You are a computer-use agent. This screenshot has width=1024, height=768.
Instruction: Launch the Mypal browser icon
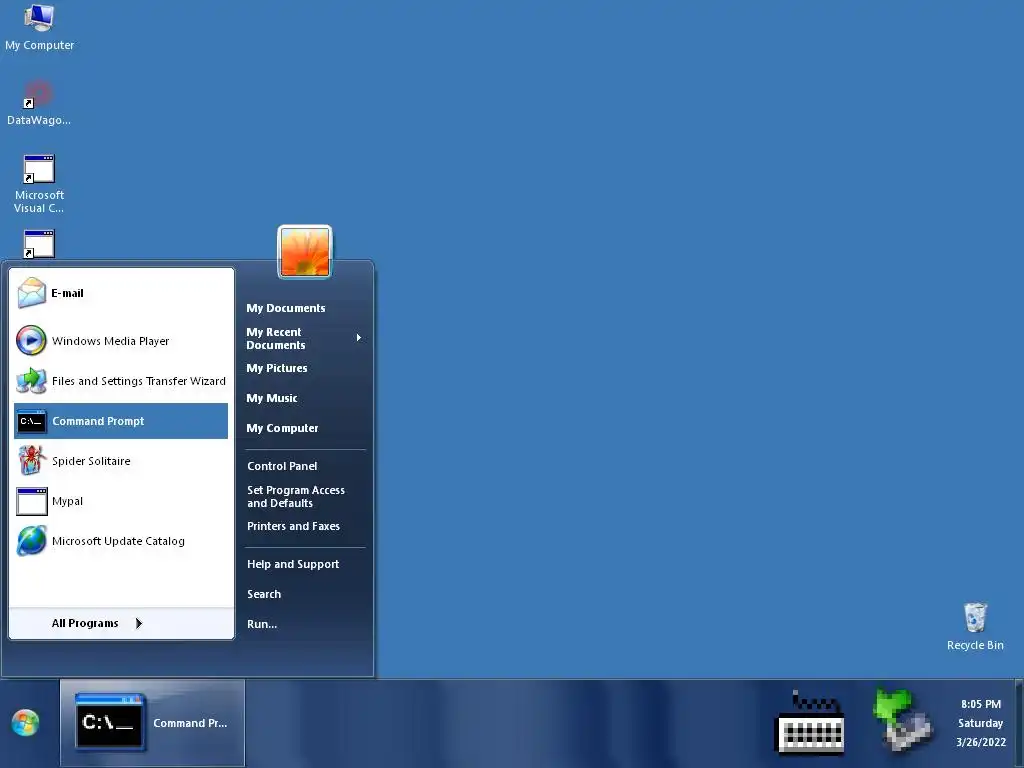[x=31, y=502]
